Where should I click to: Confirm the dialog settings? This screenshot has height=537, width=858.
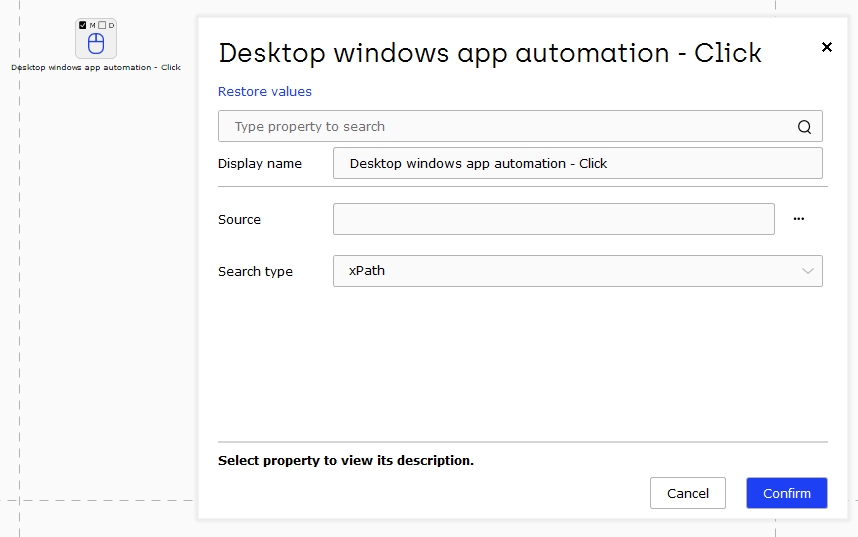coord(787,493)
